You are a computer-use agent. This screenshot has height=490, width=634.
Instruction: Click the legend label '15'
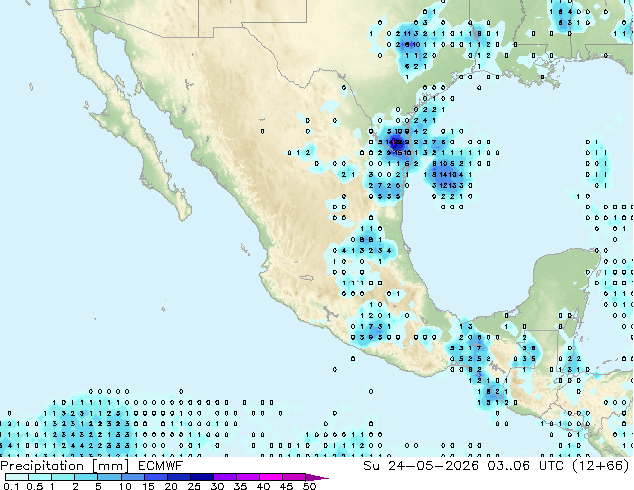[148, 486]
